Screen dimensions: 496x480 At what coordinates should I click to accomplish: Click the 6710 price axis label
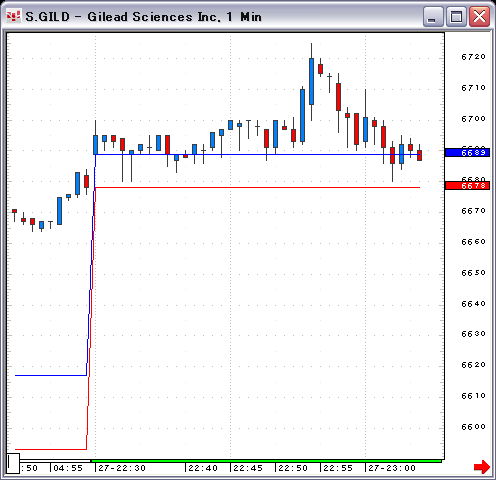point(473,88)
